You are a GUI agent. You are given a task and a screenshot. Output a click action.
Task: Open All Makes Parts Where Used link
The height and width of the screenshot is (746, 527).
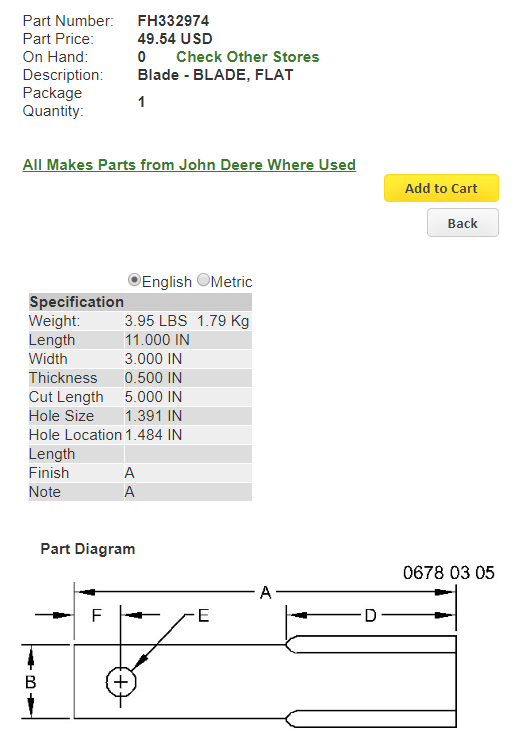[x=189, y=165]
